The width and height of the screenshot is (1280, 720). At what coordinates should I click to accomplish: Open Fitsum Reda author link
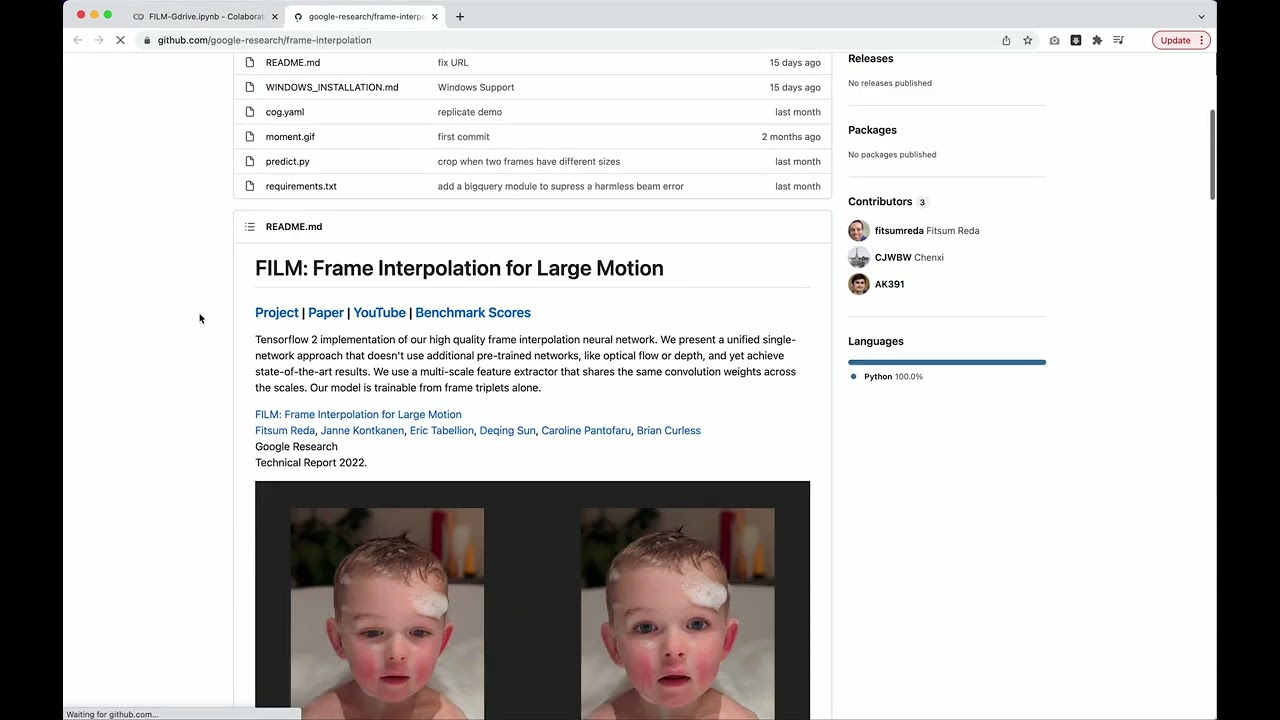click(285, 430)
